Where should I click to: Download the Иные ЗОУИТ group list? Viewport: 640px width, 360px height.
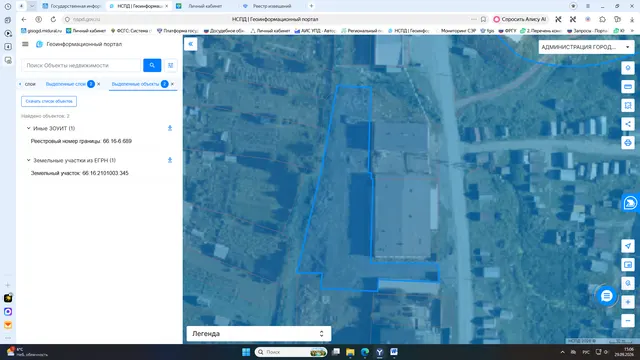[x=170, y=128]
